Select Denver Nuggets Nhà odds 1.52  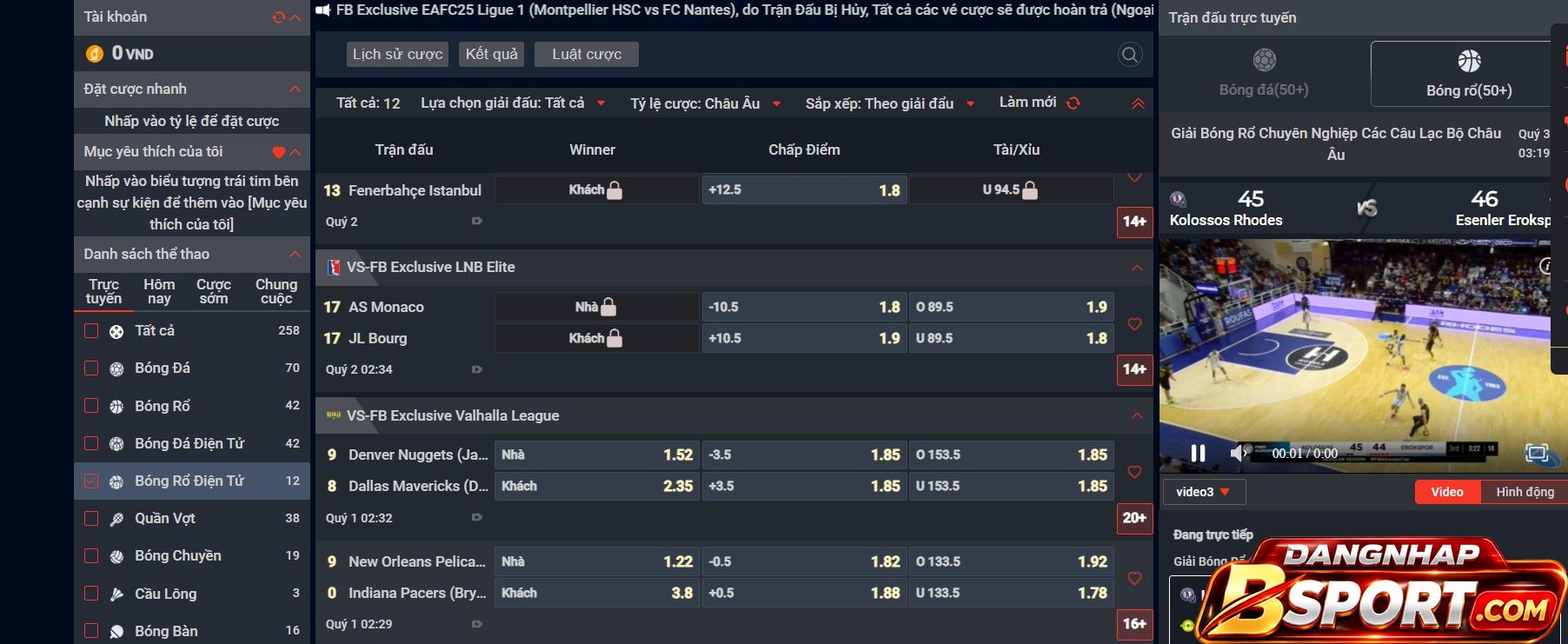596,455
